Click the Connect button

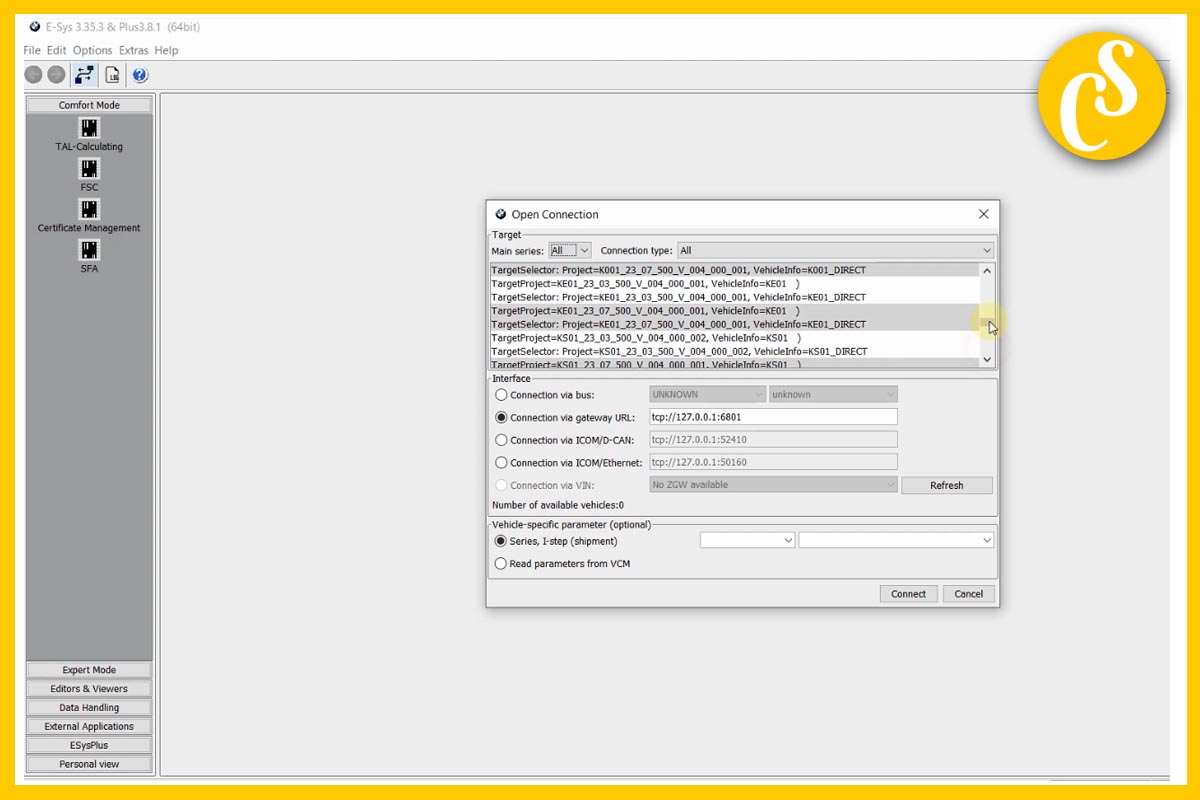click(907, 593)
